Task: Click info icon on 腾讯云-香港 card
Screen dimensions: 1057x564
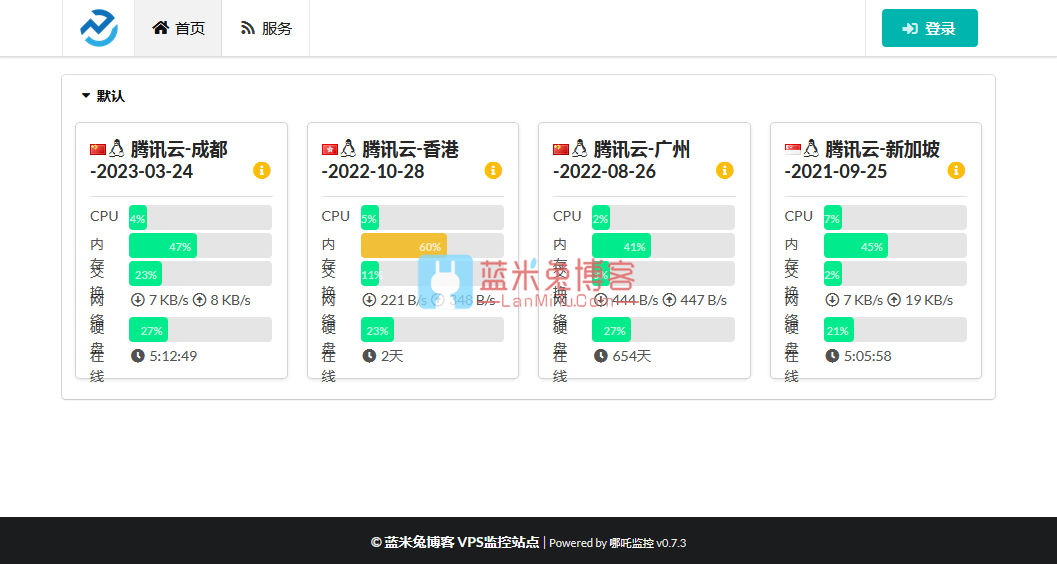Action: coord(493,170)
